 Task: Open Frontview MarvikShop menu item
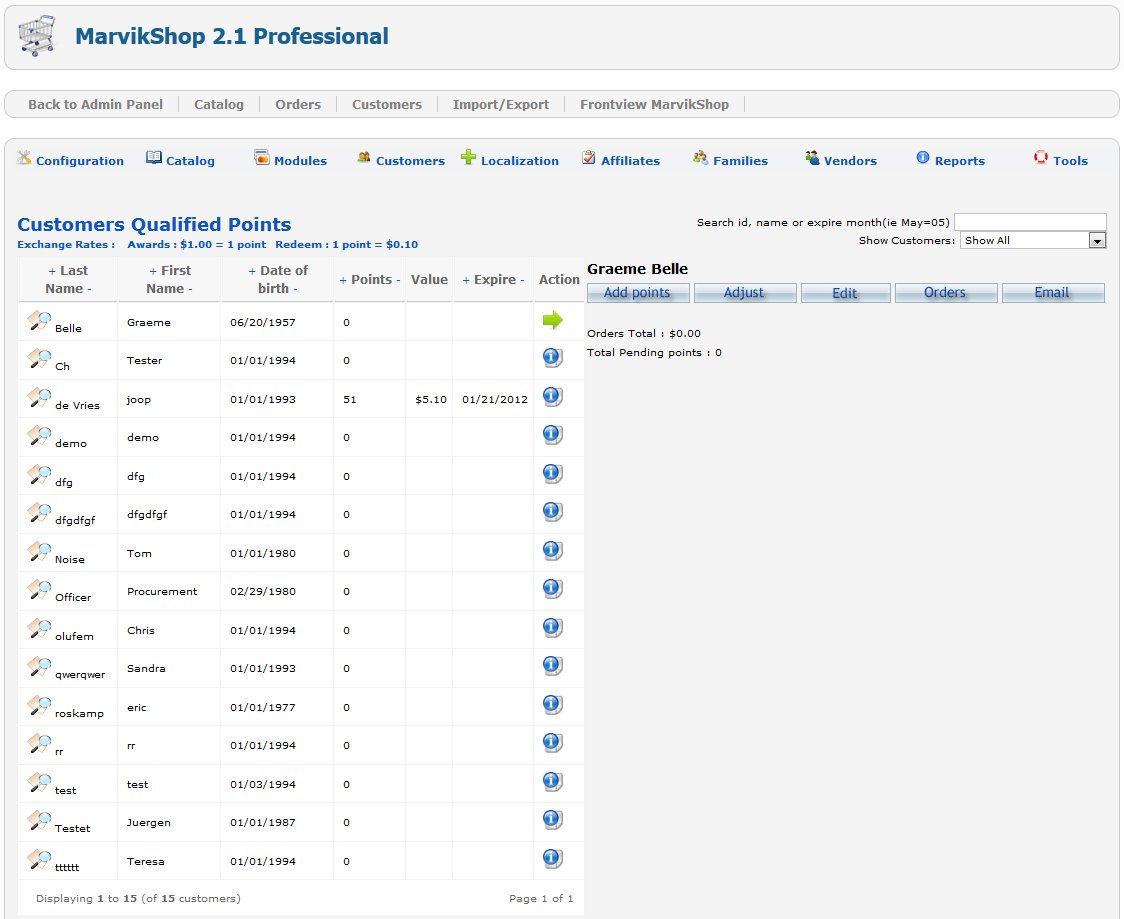[x=654, y=105]
